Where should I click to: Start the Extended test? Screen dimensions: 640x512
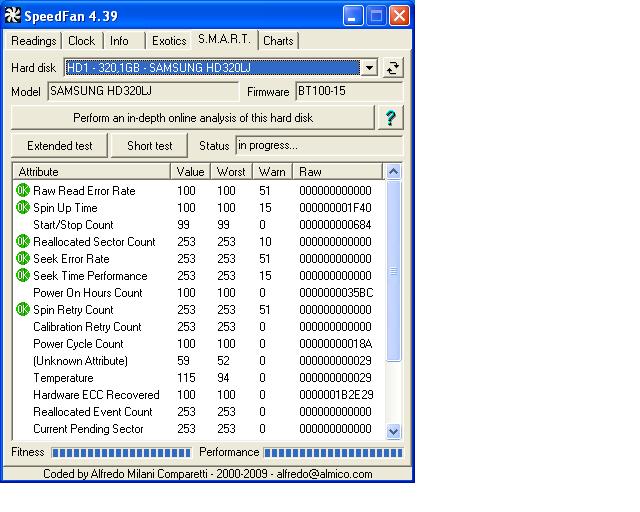[x=60, y=146]
